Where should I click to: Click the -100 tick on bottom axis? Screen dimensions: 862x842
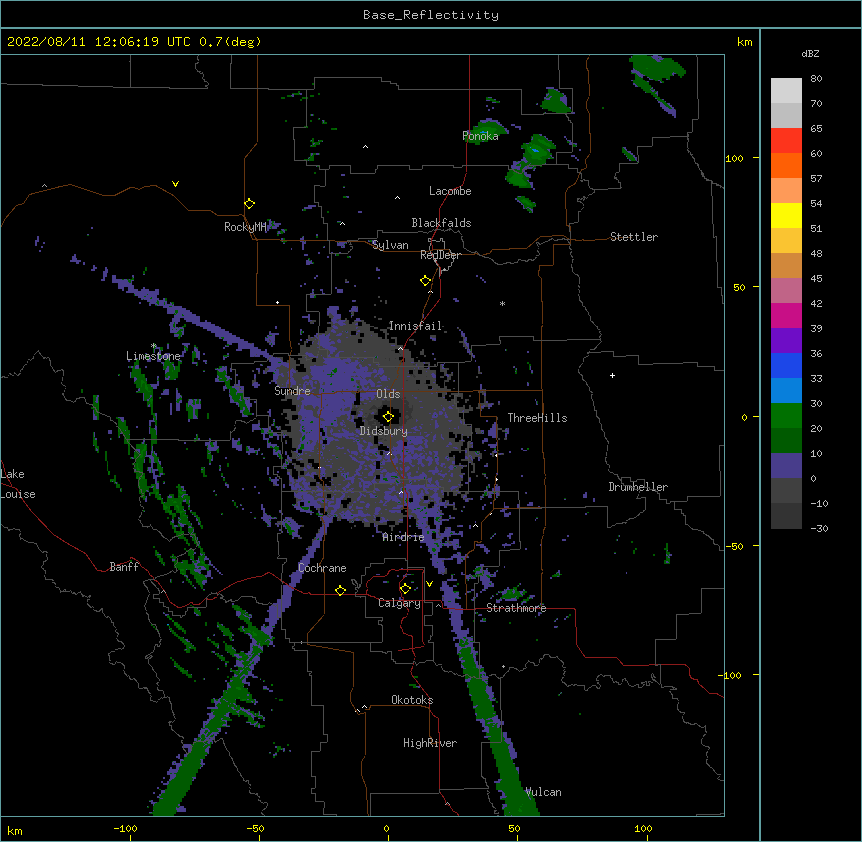tap(125, 828)
